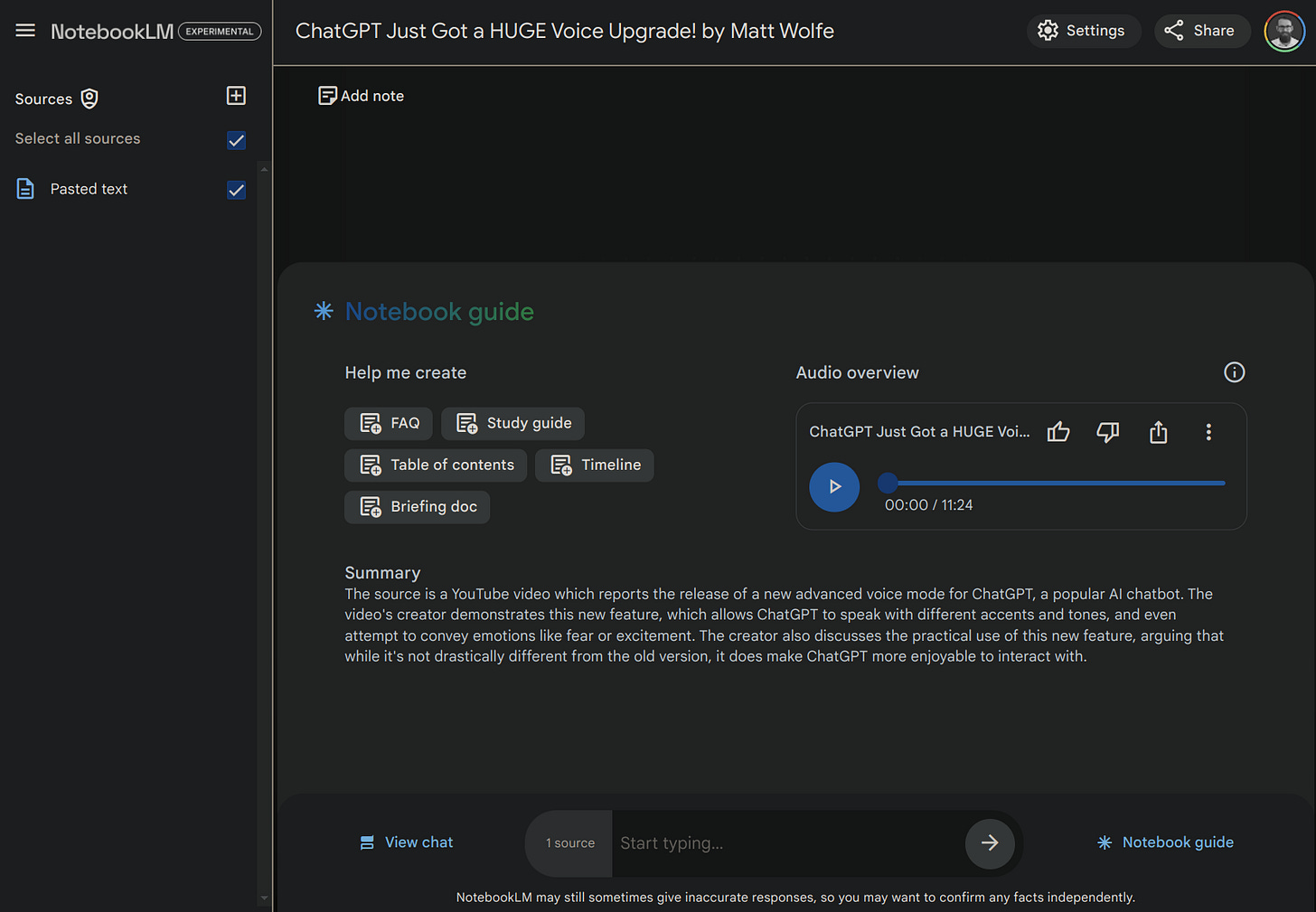Screen dimensions: 1316x912
Task: Send message with arrow button
Action: 990,843
